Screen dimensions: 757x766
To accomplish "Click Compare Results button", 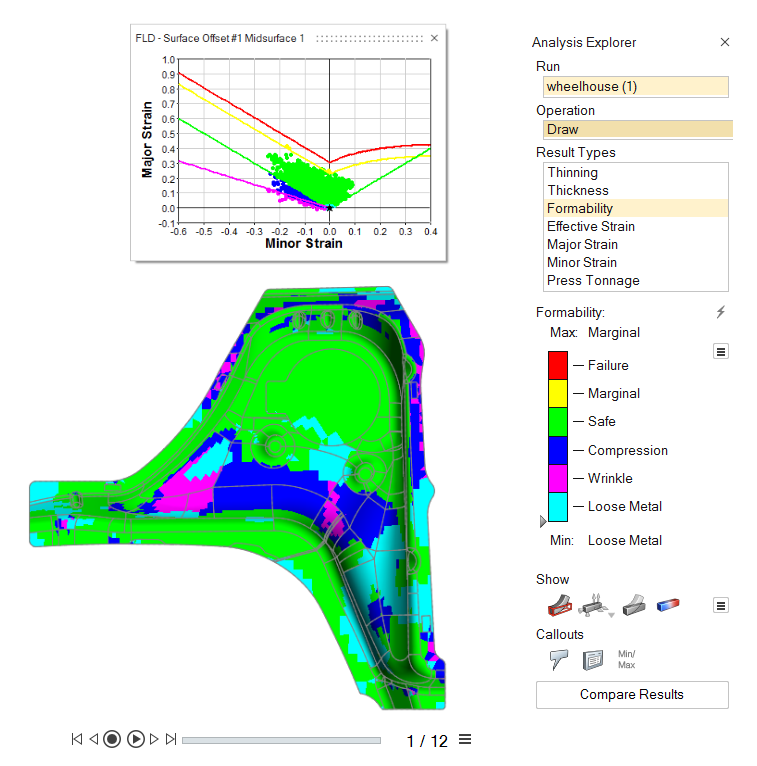I will 632,694.
